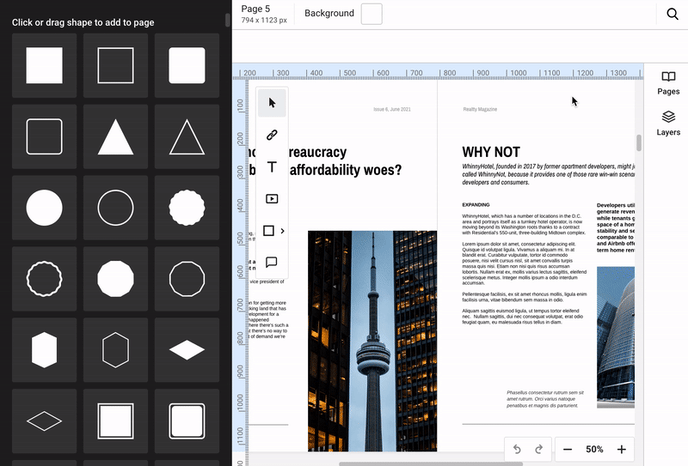The image size is (688, 466).
Task: Click the vertical scrollbar of the canvas
Action: coord(639,143)
